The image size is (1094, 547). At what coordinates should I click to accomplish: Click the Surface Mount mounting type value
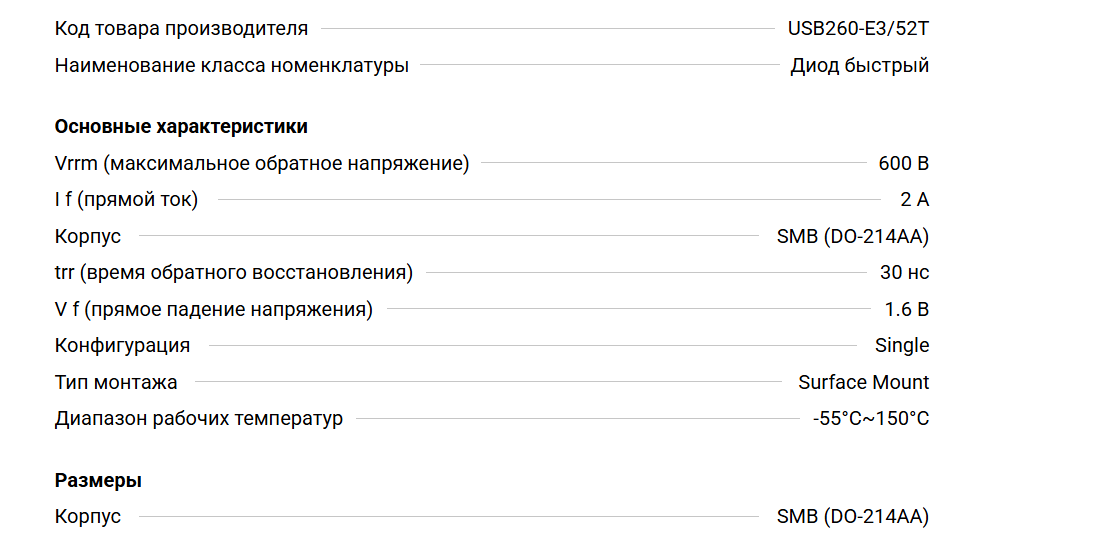863,382
